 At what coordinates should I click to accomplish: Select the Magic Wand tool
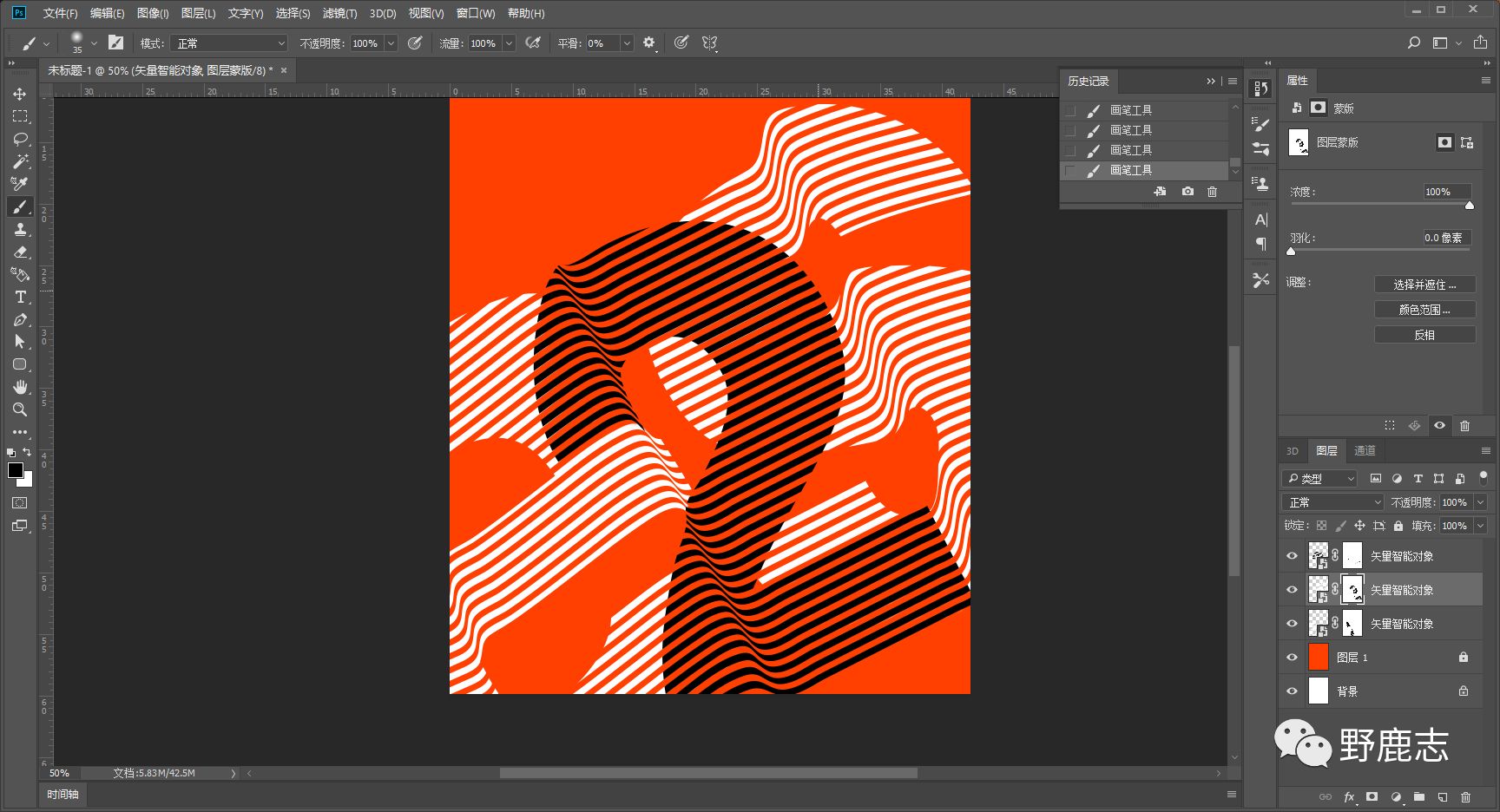pyautogui.click(x=20, y=161)
